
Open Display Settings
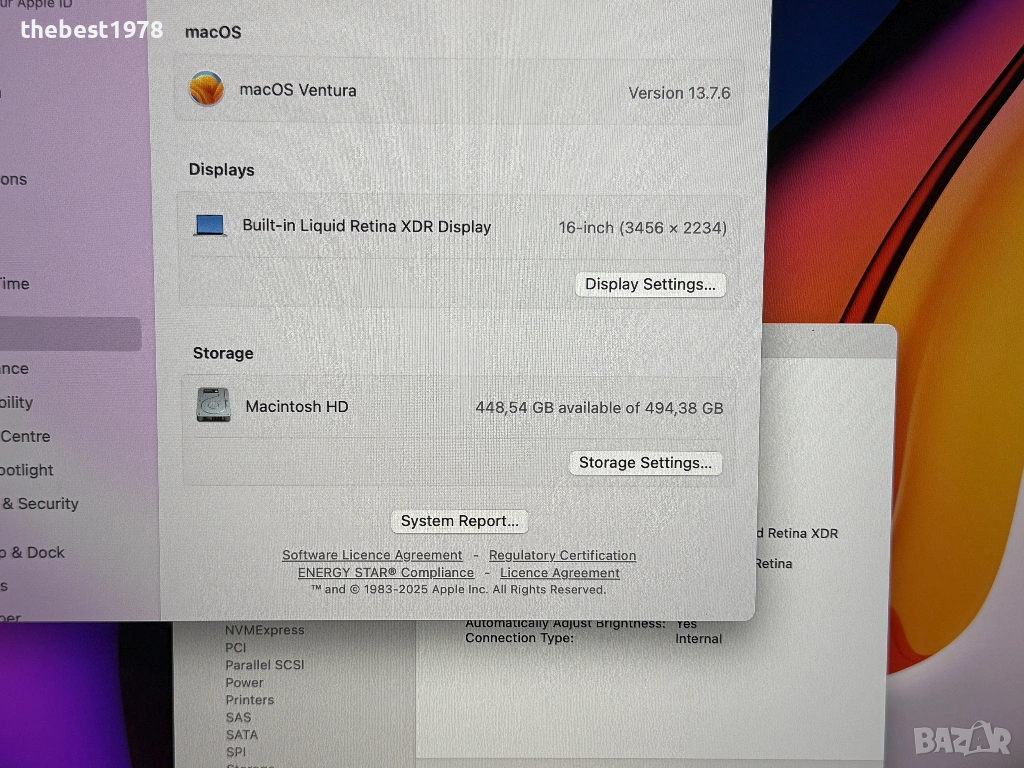click(650, 284)
